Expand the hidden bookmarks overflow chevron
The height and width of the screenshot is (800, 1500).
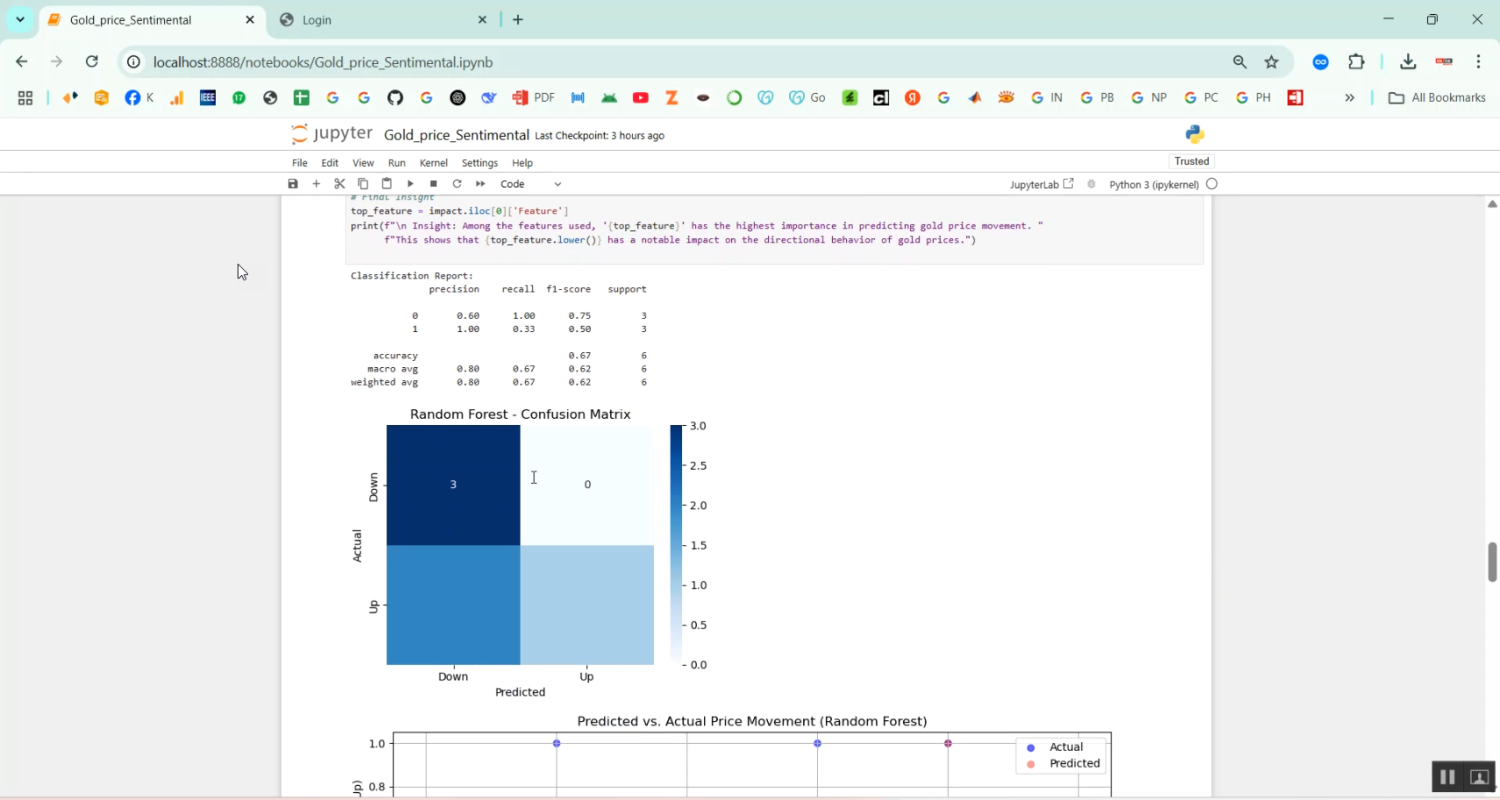pos(1349,98)
